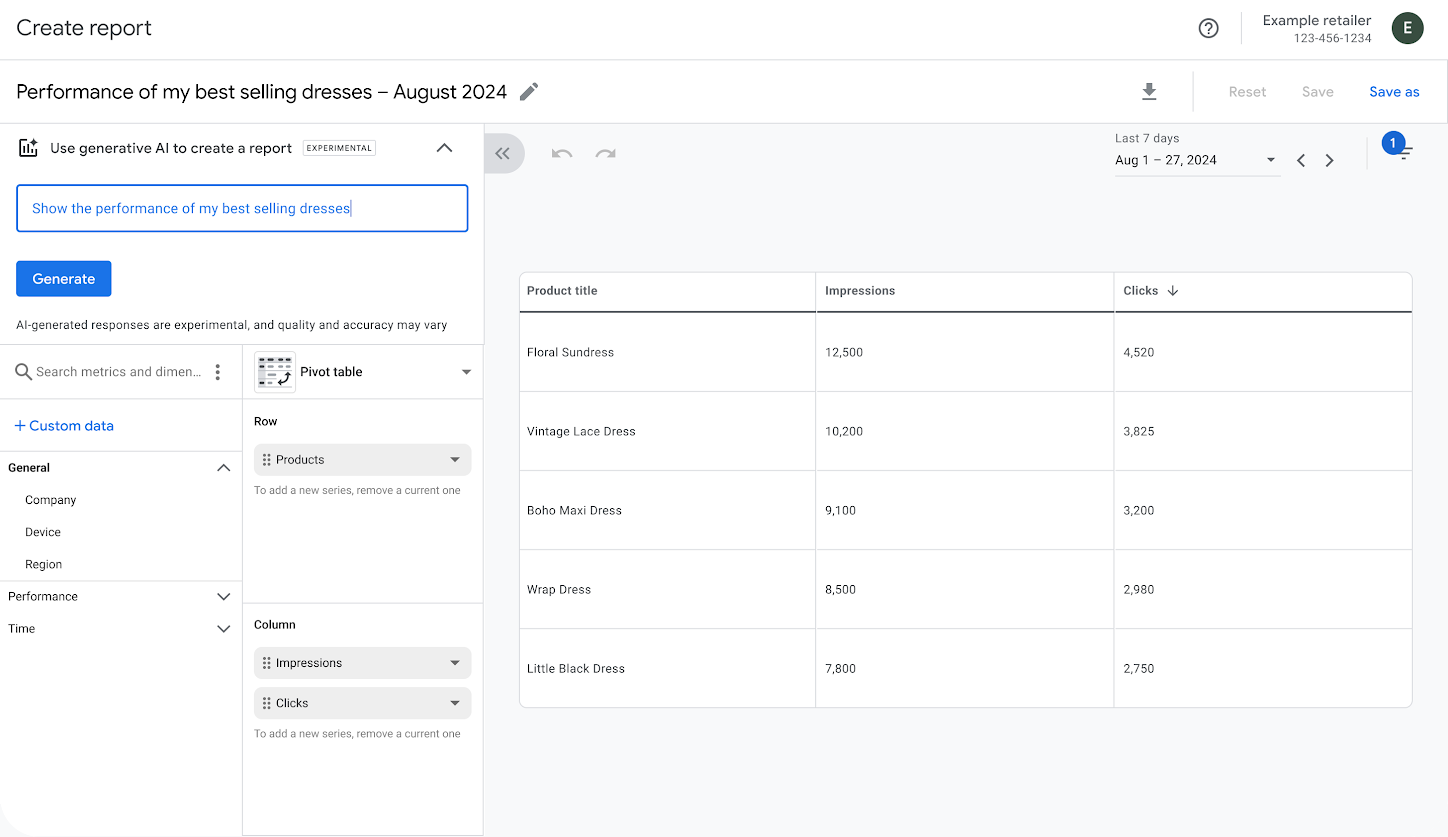Open the date range dropdown
Screen dimensions: 1448x837
(1270, 160)
